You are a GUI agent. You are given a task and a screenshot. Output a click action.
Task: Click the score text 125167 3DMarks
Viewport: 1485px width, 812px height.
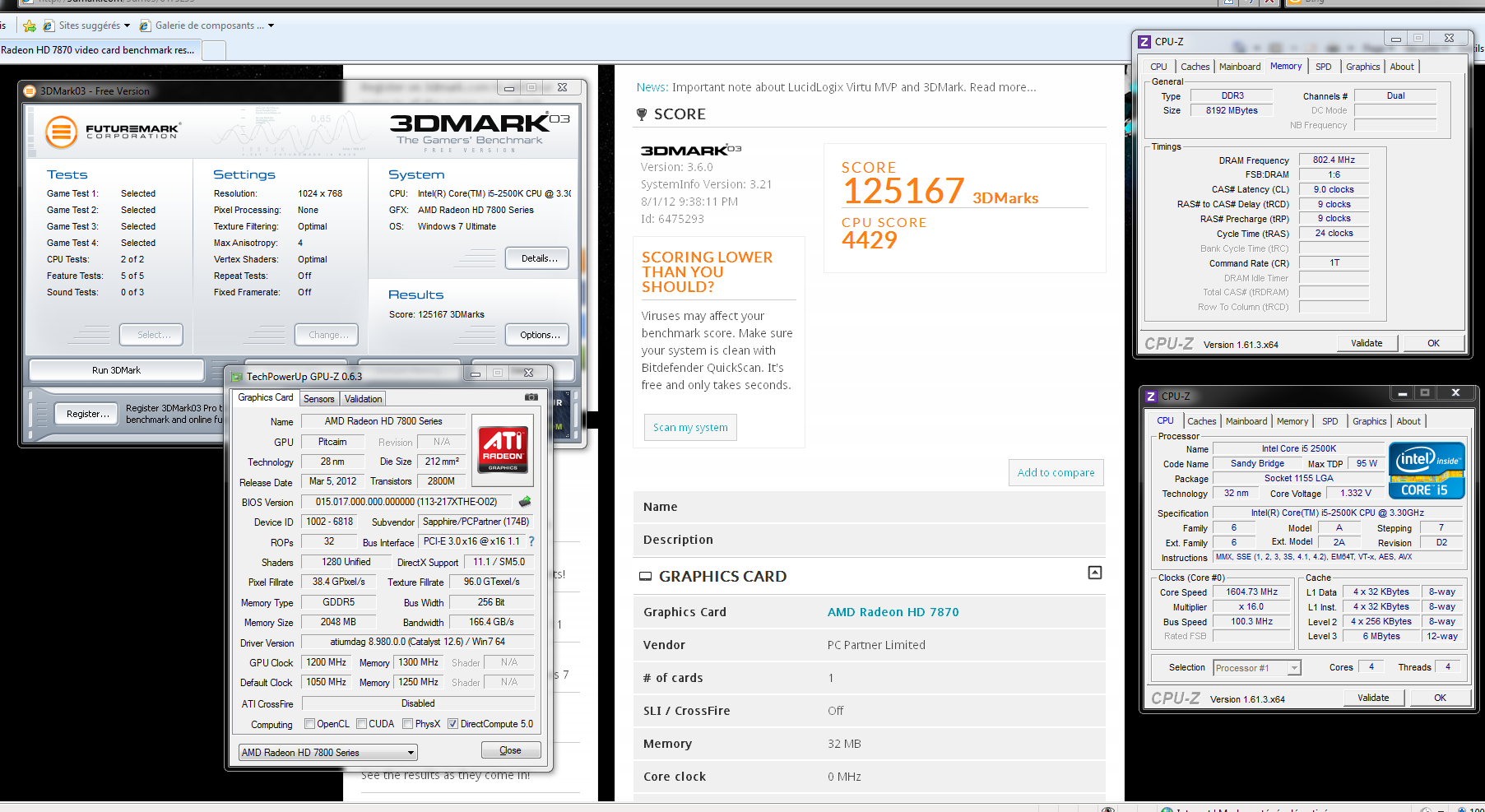[940, 192]
